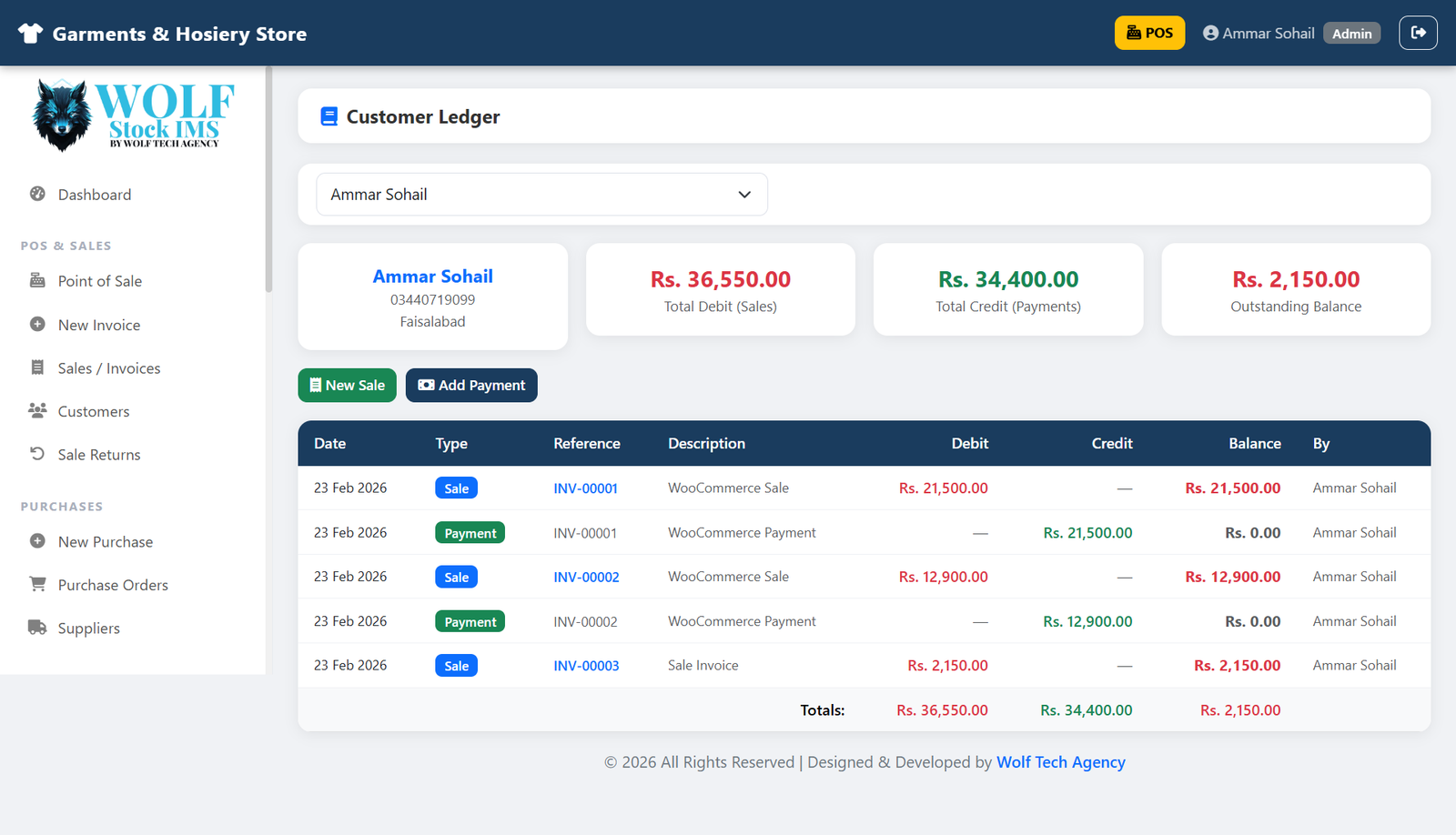Click the Wolf Stock IMS logo
Image resolution: width=1456 pixels, height=835 pixels.
coord(132,115)
